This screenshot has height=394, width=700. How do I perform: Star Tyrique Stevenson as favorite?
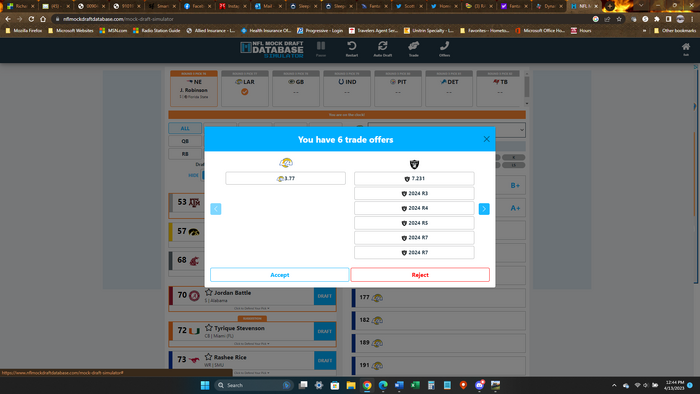point(208,328)
